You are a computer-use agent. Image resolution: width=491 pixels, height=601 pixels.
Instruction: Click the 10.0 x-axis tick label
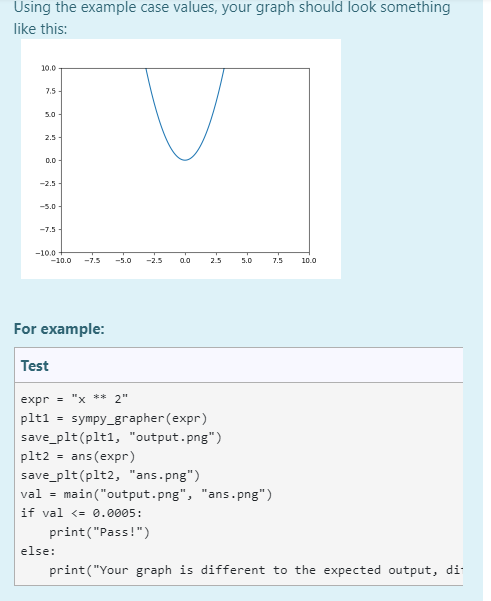(309, 261)
